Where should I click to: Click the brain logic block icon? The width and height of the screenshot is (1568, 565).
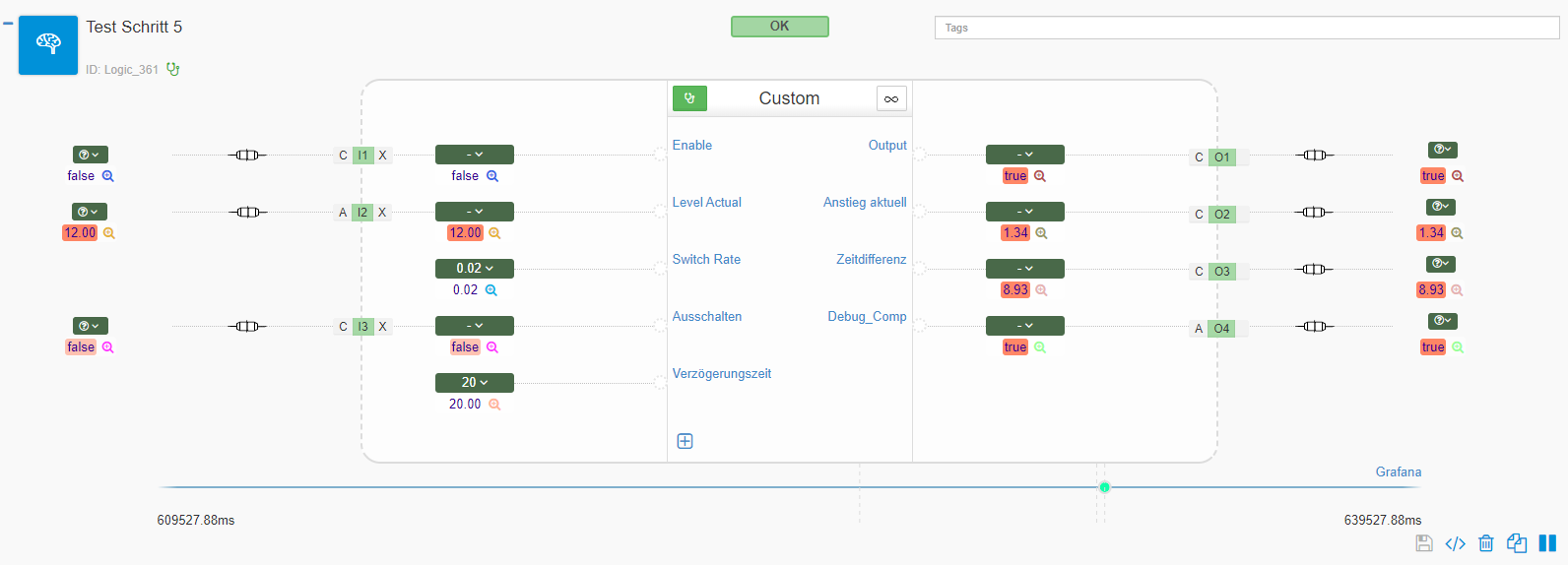(48, 44)
